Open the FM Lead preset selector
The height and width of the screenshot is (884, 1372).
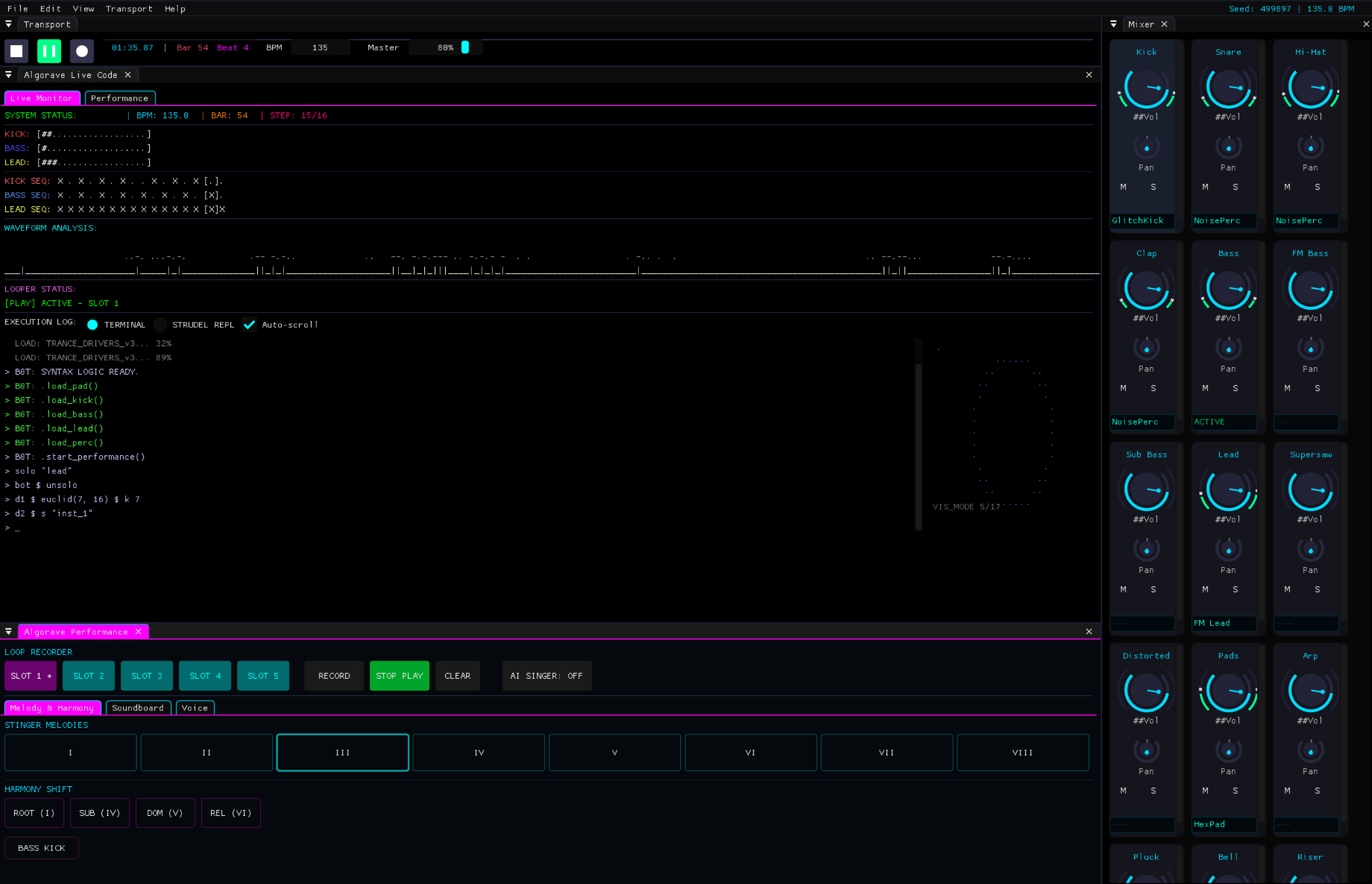(1224, 624)
